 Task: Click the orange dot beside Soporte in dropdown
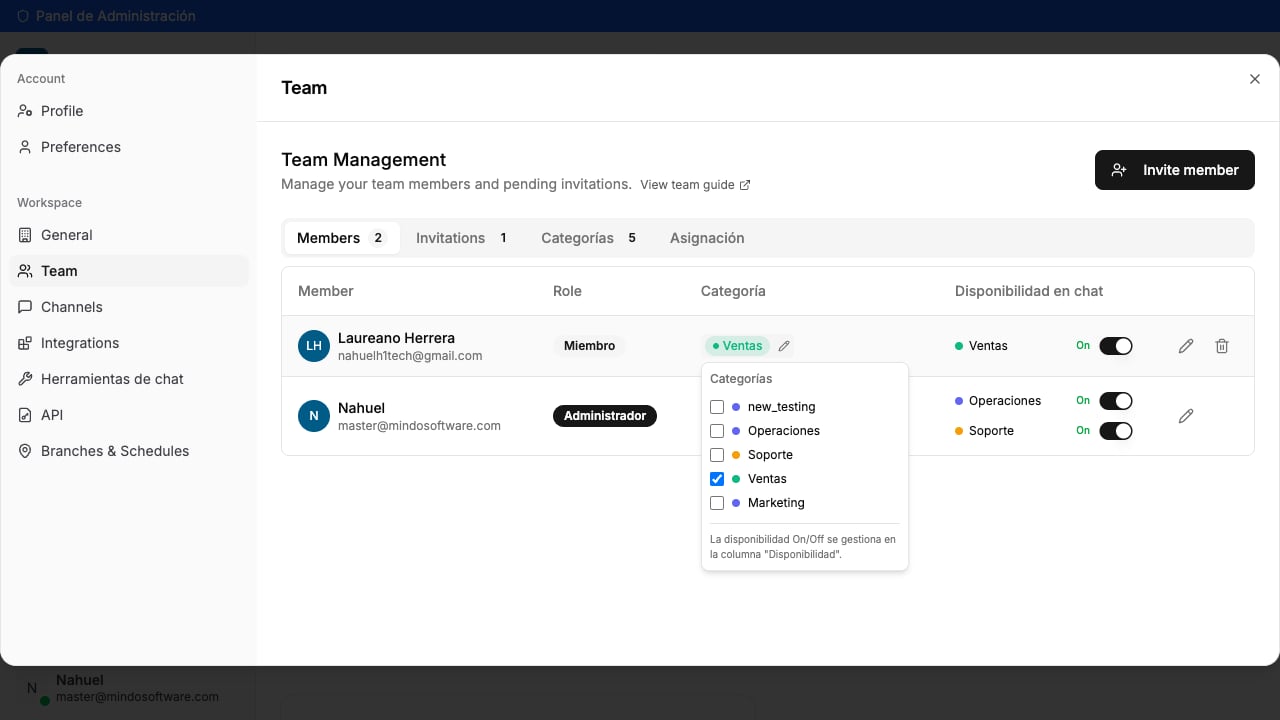[x=736, y=455]
